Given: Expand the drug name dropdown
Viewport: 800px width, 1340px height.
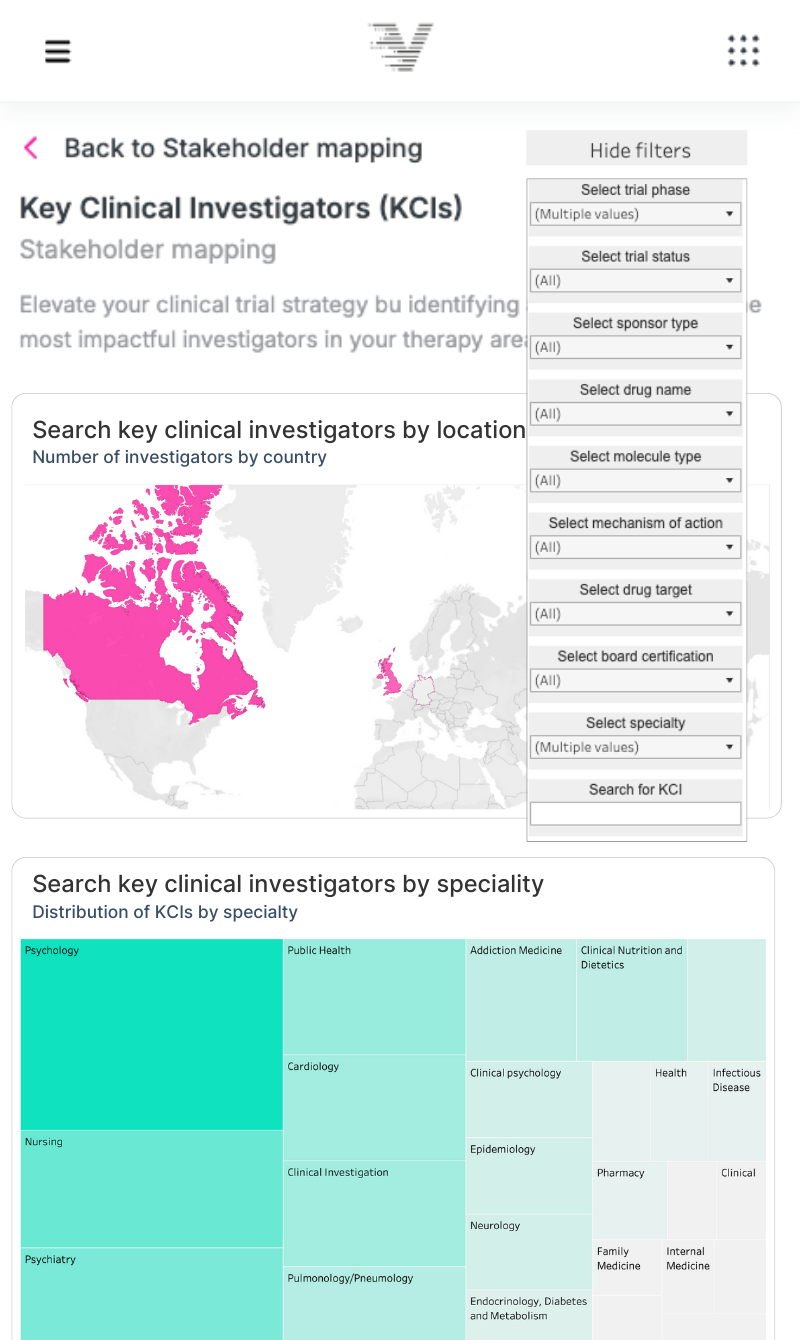Looking at the screenshot, I should pyautogui.click(x=635, y=414).
